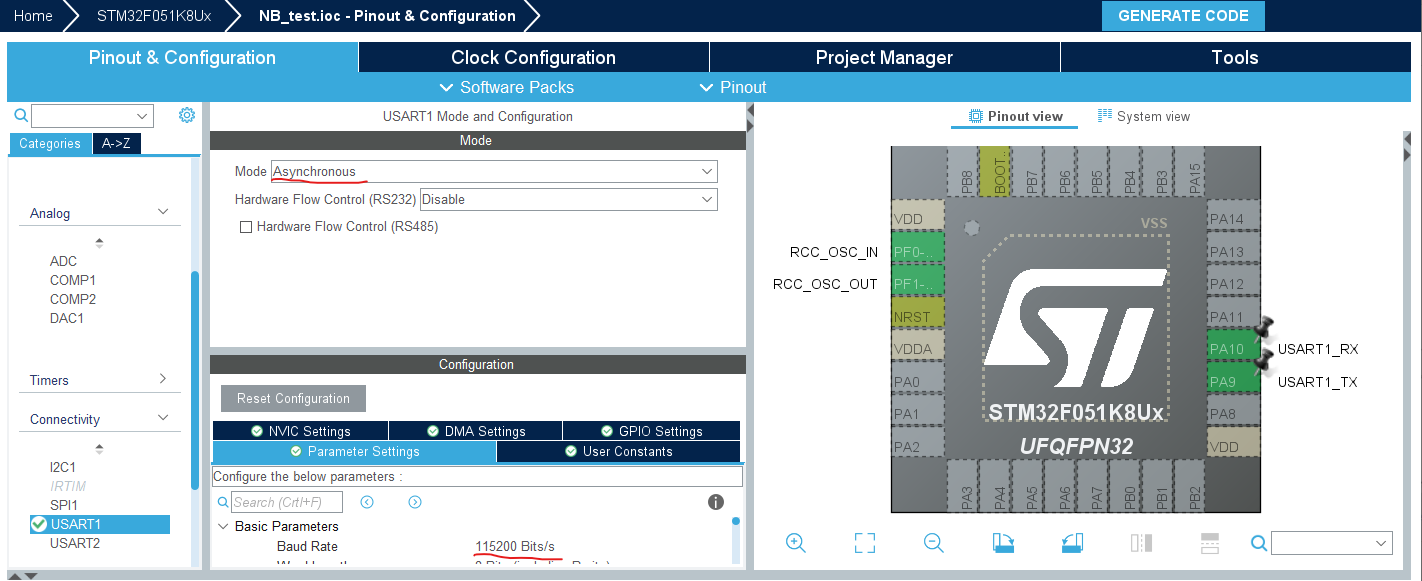Zoom out of the pinout view
Screen dimensions: 1422x581
[934, 543]
